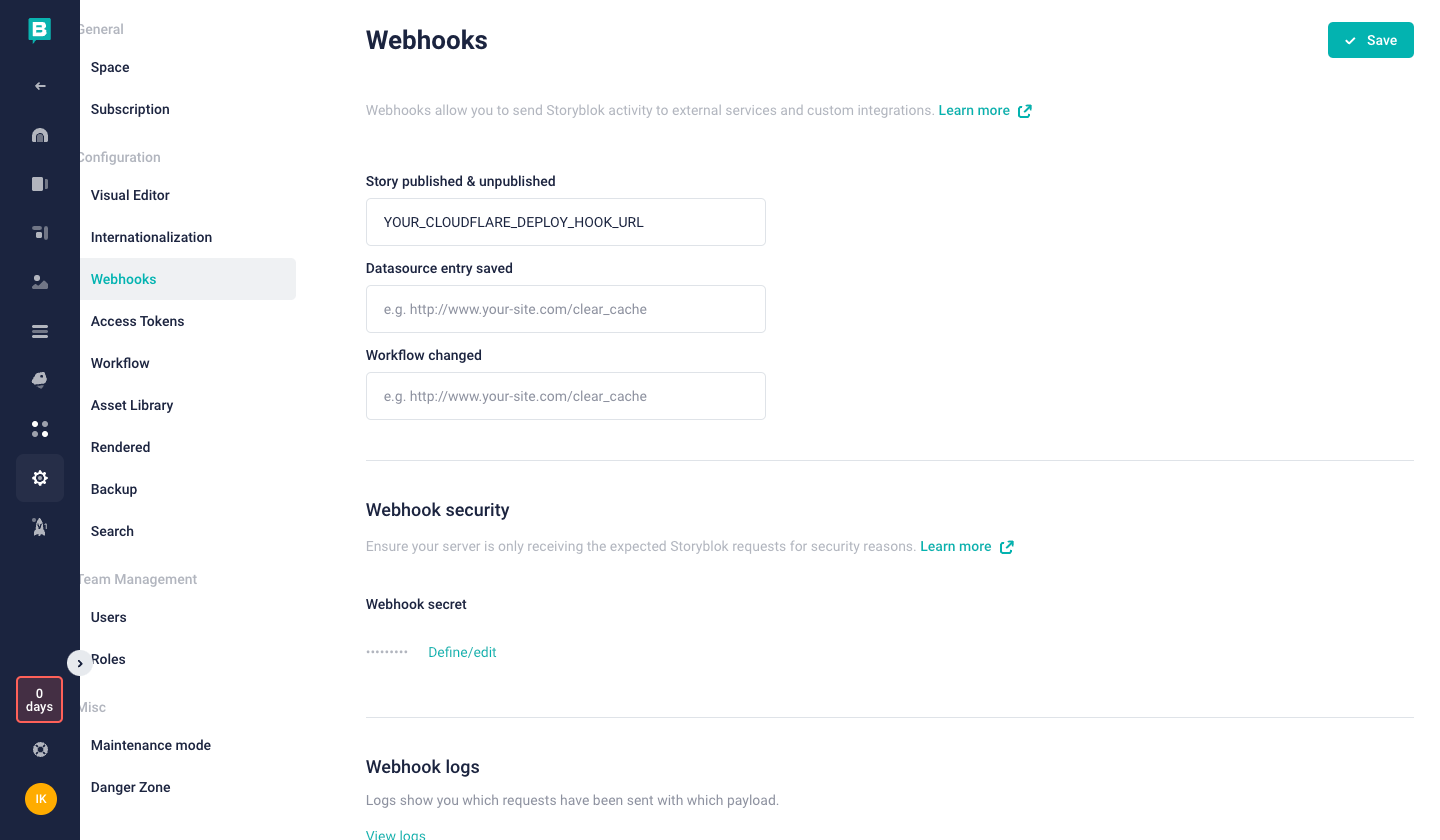Select Danger Zone in settings menu
The image size is (1440, 840).
(x=131, y=787)
